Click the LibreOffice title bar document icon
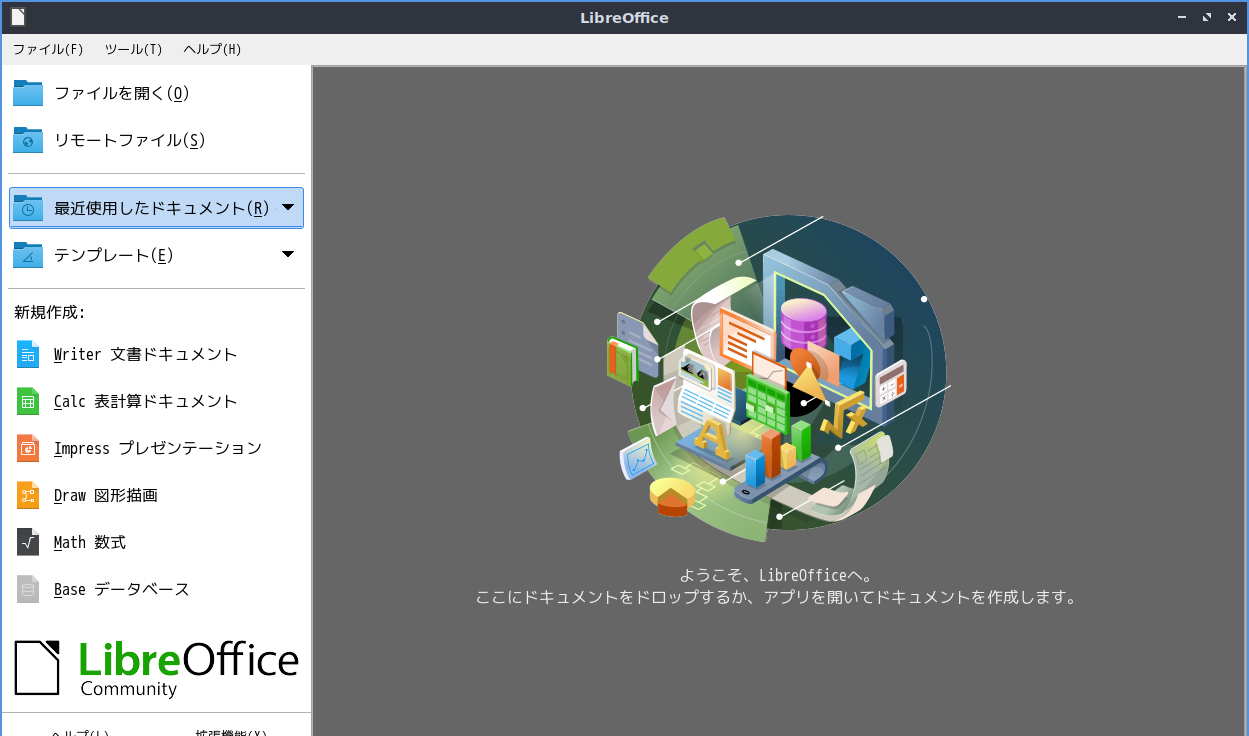 tap(17, 17)
